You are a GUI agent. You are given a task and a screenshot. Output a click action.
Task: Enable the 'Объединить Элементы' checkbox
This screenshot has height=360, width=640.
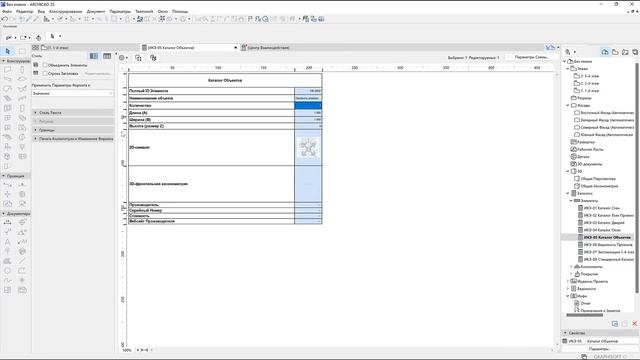tap(45, 65)
